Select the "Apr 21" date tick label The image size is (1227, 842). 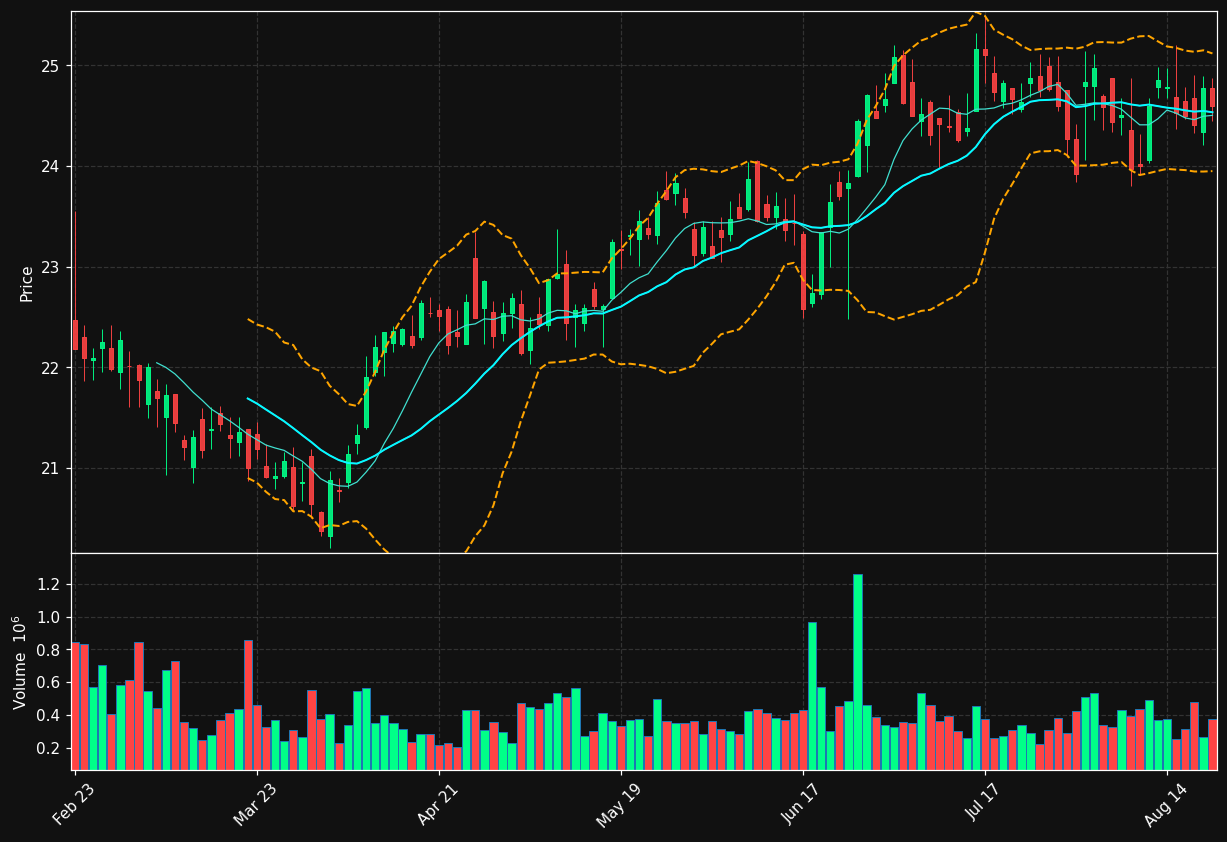438,803
